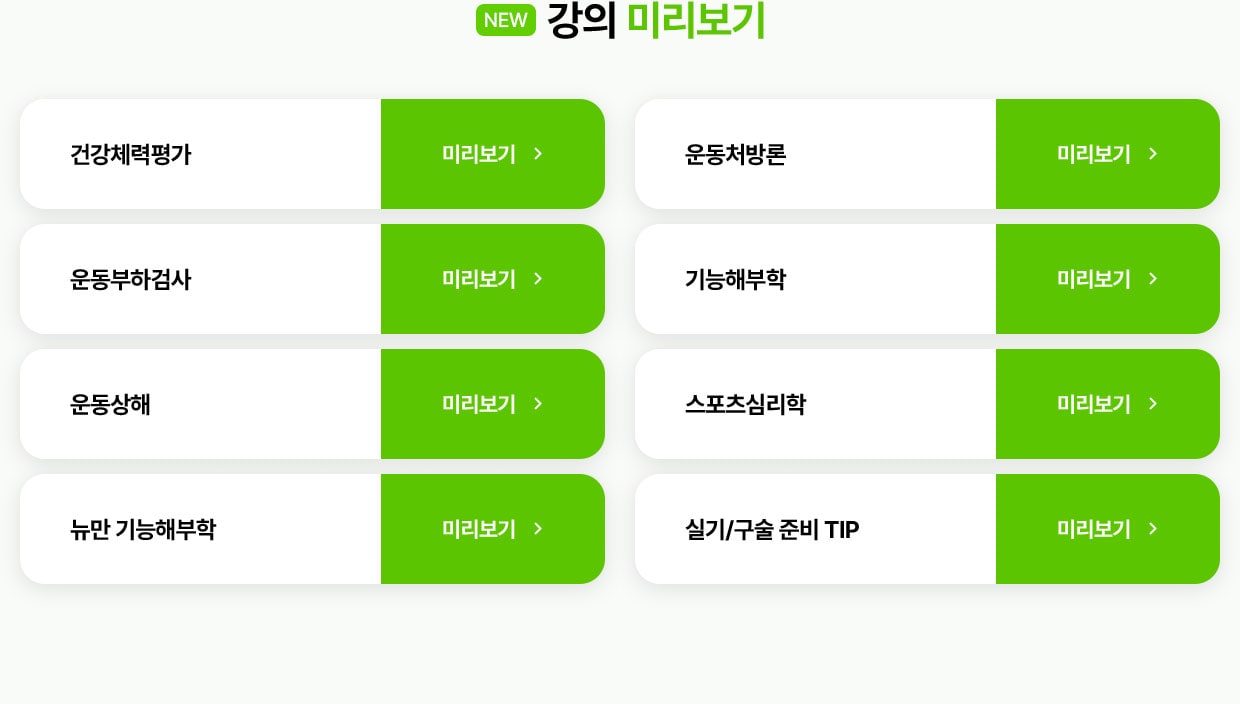This screenshot has height=704, width=1240.
Task: Click the chevron arrow beside 운동처방론 미리보기
Action: (1152, 154)
